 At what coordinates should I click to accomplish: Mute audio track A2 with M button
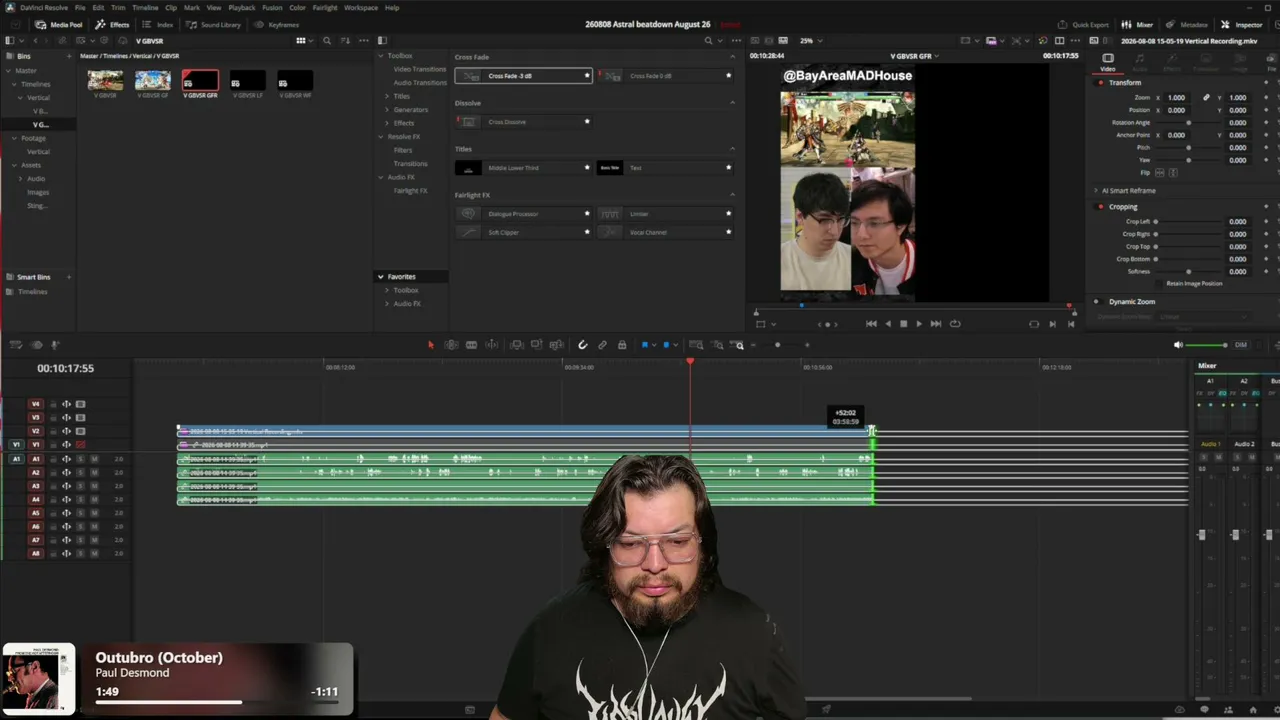[x=94, y=473]
